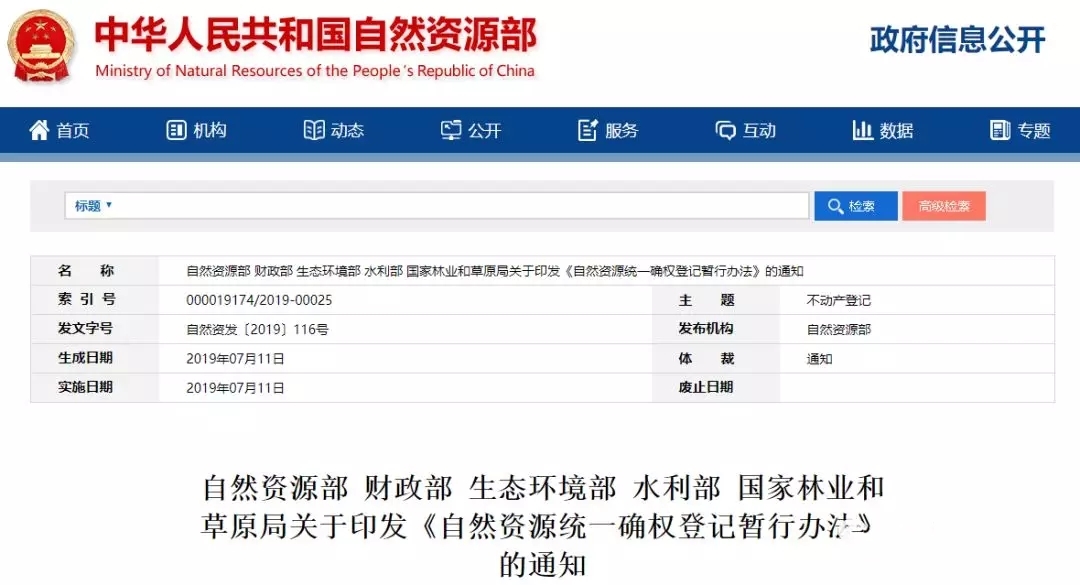Image resolution: width=1080 pixels, height=585 pixels.
Task: Open the 标题 search-field dropdown
Action: pos(93,206)
